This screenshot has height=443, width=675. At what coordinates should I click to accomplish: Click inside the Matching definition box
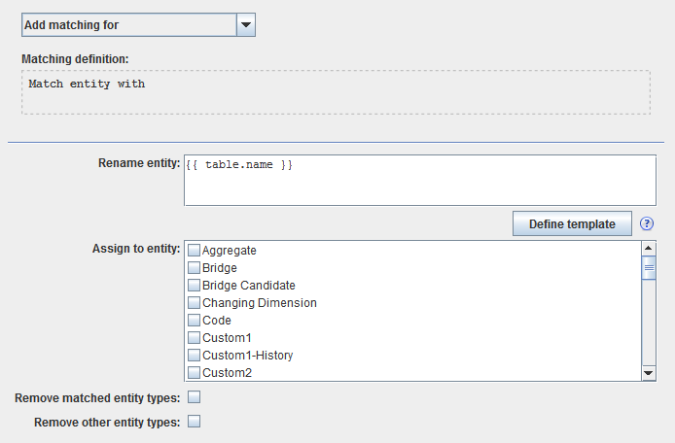tap(335, 92)
